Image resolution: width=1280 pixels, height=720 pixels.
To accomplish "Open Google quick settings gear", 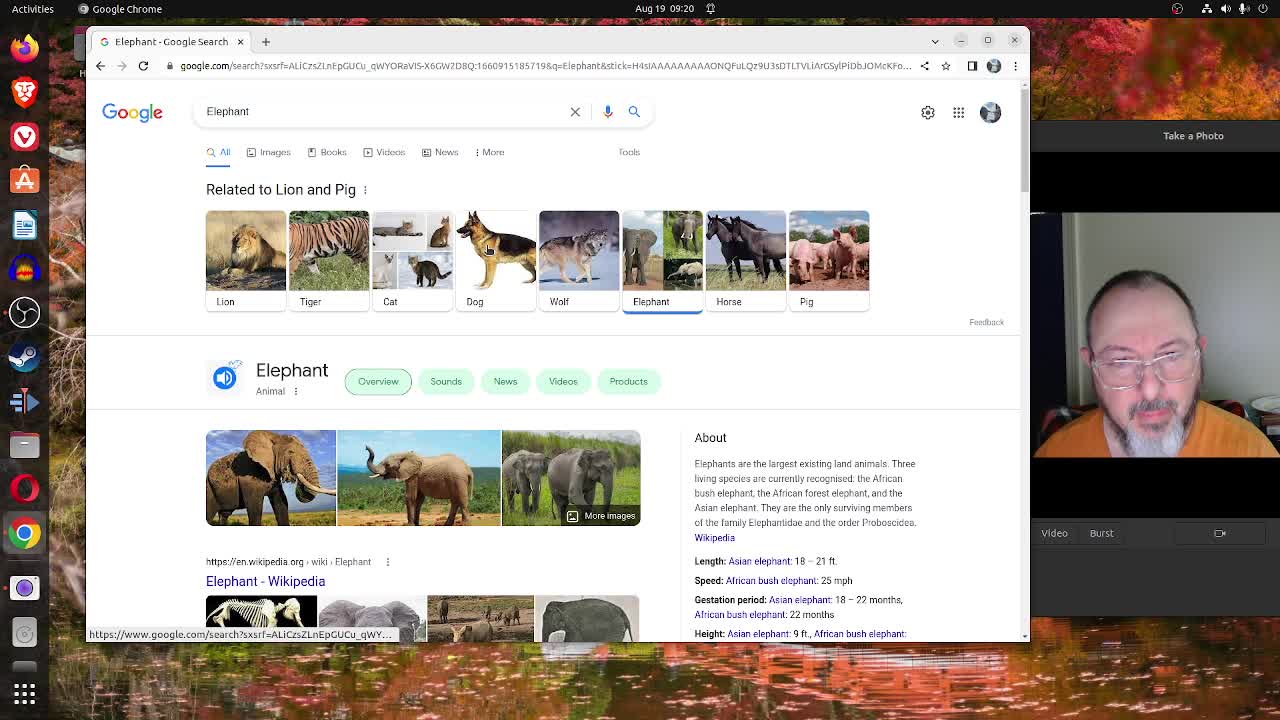I will pyautogui.click(x=928, y=112).
